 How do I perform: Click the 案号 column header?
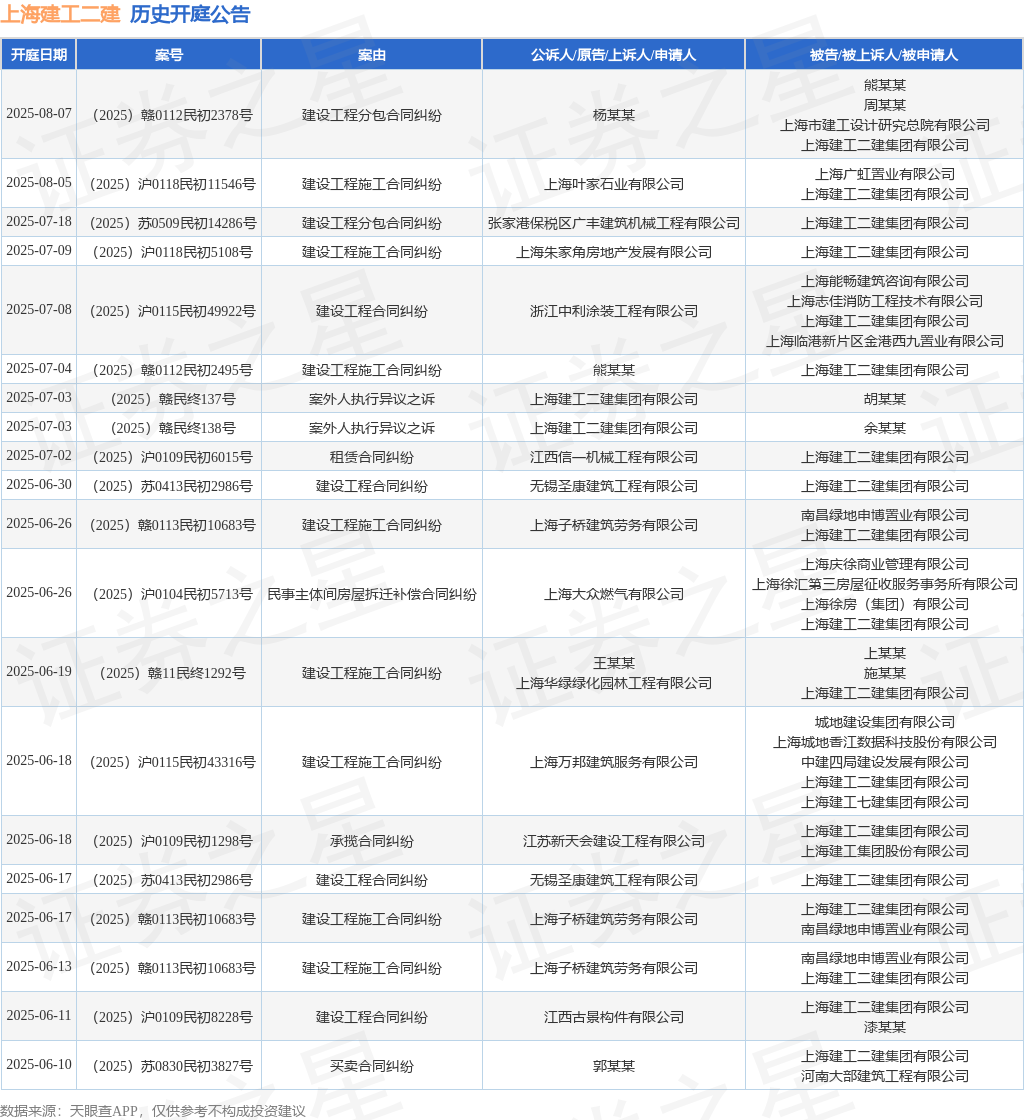pyautogui.click(x=169, y=55)
